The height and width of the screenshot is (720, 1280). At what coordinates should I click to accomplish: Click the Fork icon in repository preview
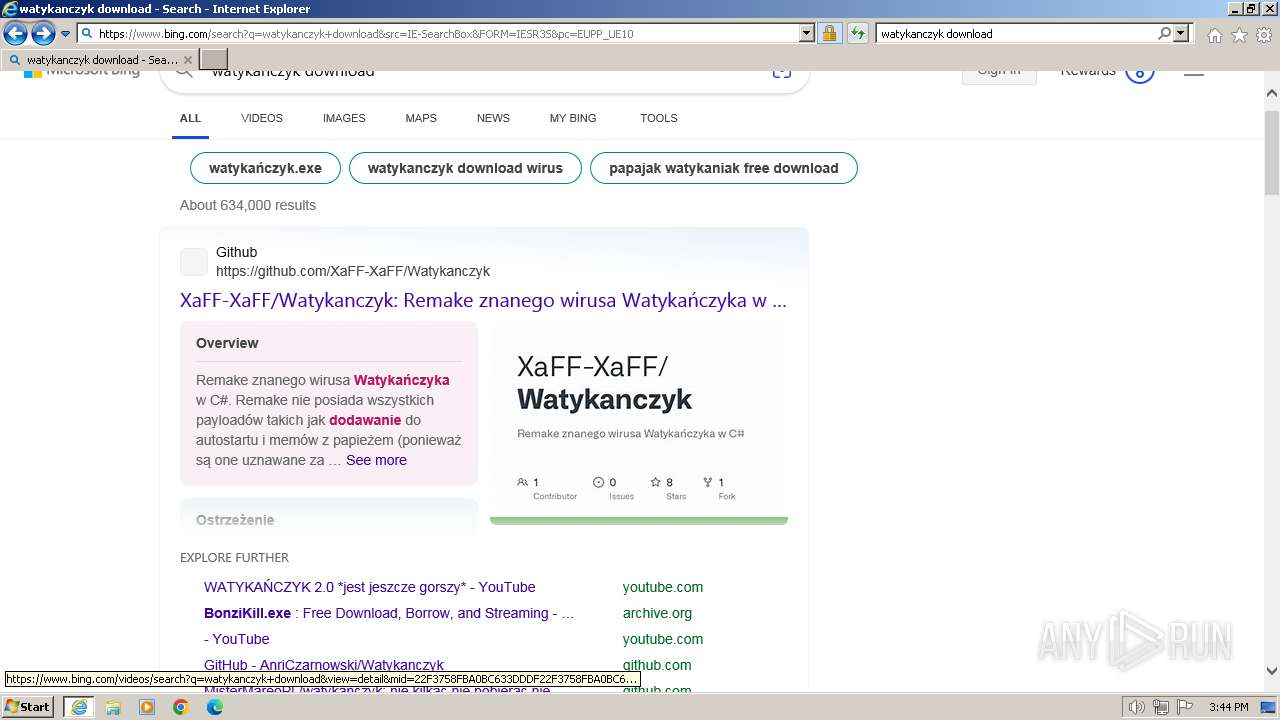pyautogui.click(x=708, y=482)
